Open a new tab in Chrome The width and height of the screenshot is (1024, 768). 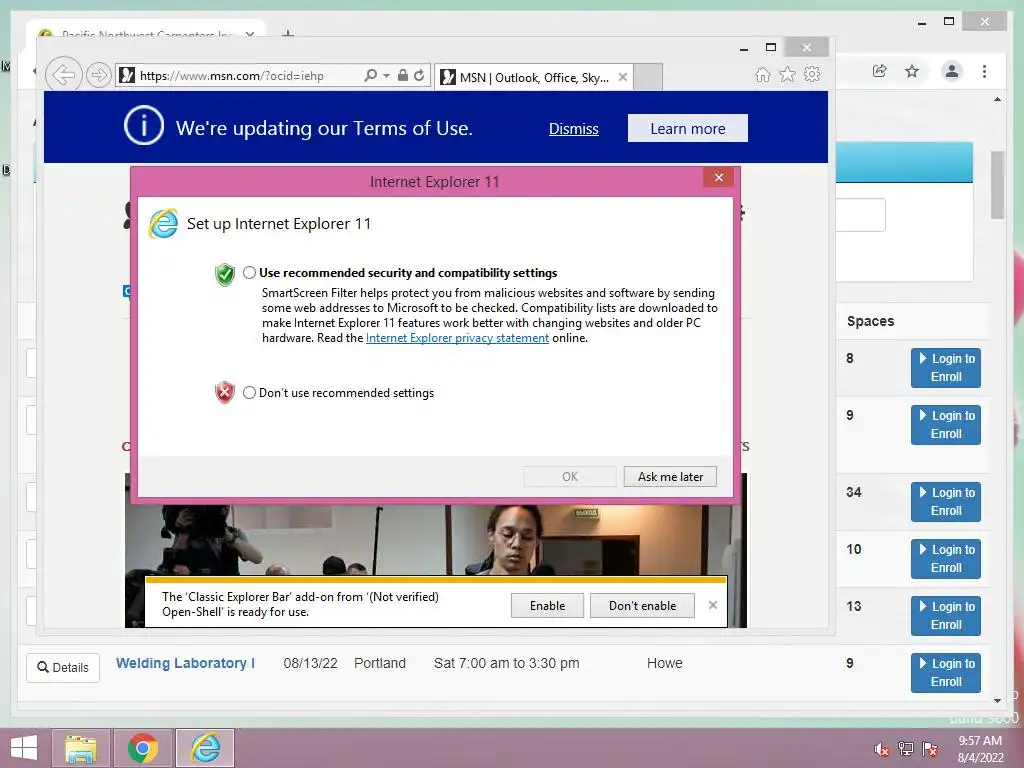coord(288,33)
